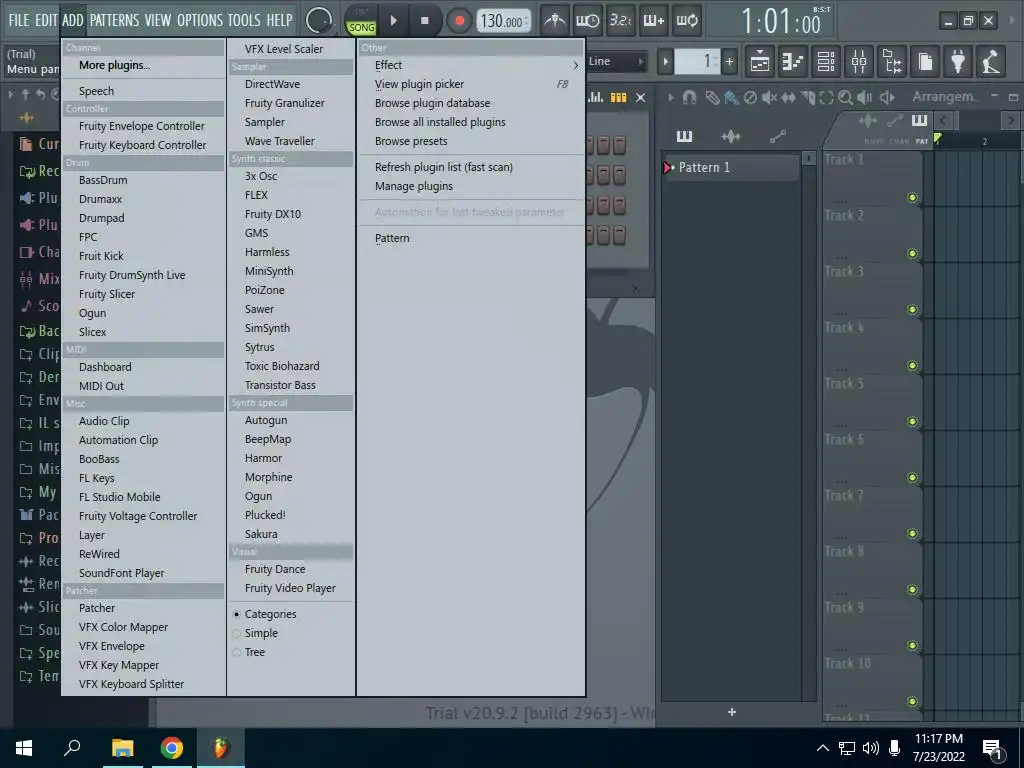This screenshot has height=768, width=1024.
Task: Expand the Effect submenu
Action: [x=472, y=65]
